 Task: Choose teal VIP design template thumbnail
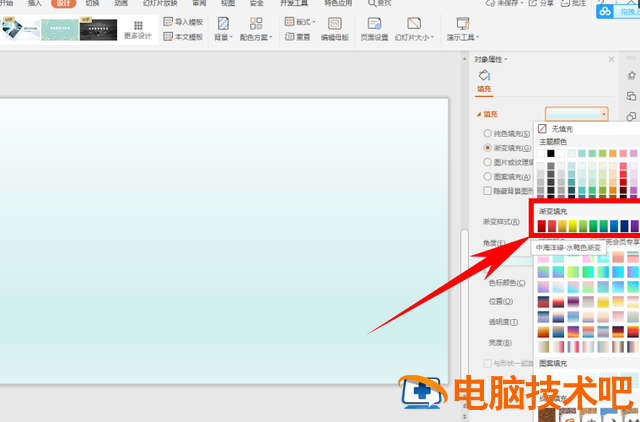coord(60,29)
